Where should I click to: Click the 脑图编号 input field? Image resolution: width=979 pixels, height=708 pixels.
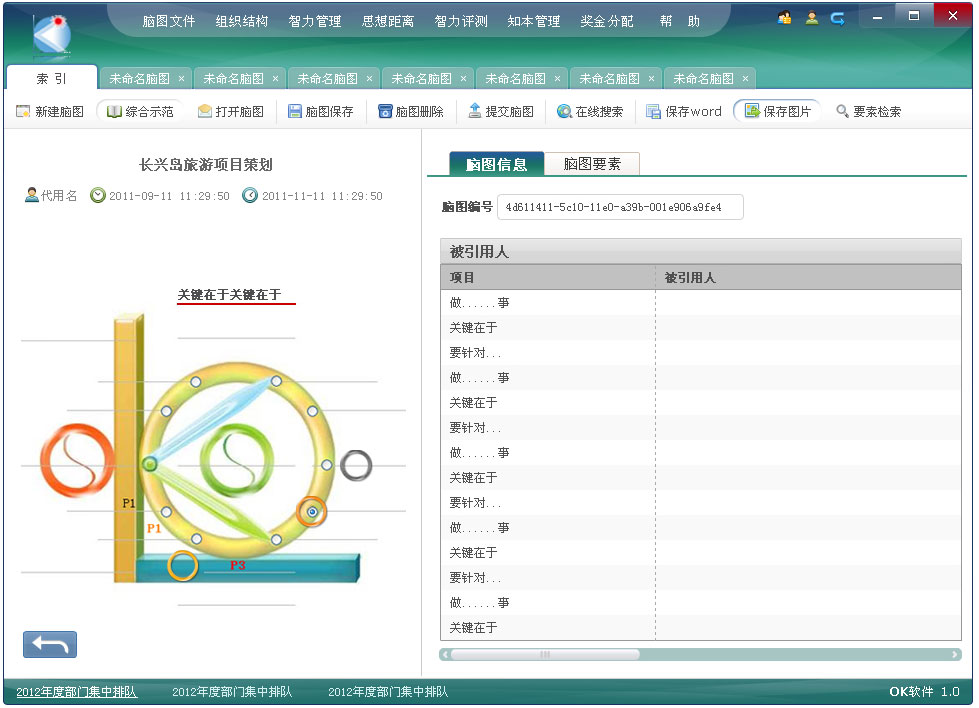[x=620, y=207]
